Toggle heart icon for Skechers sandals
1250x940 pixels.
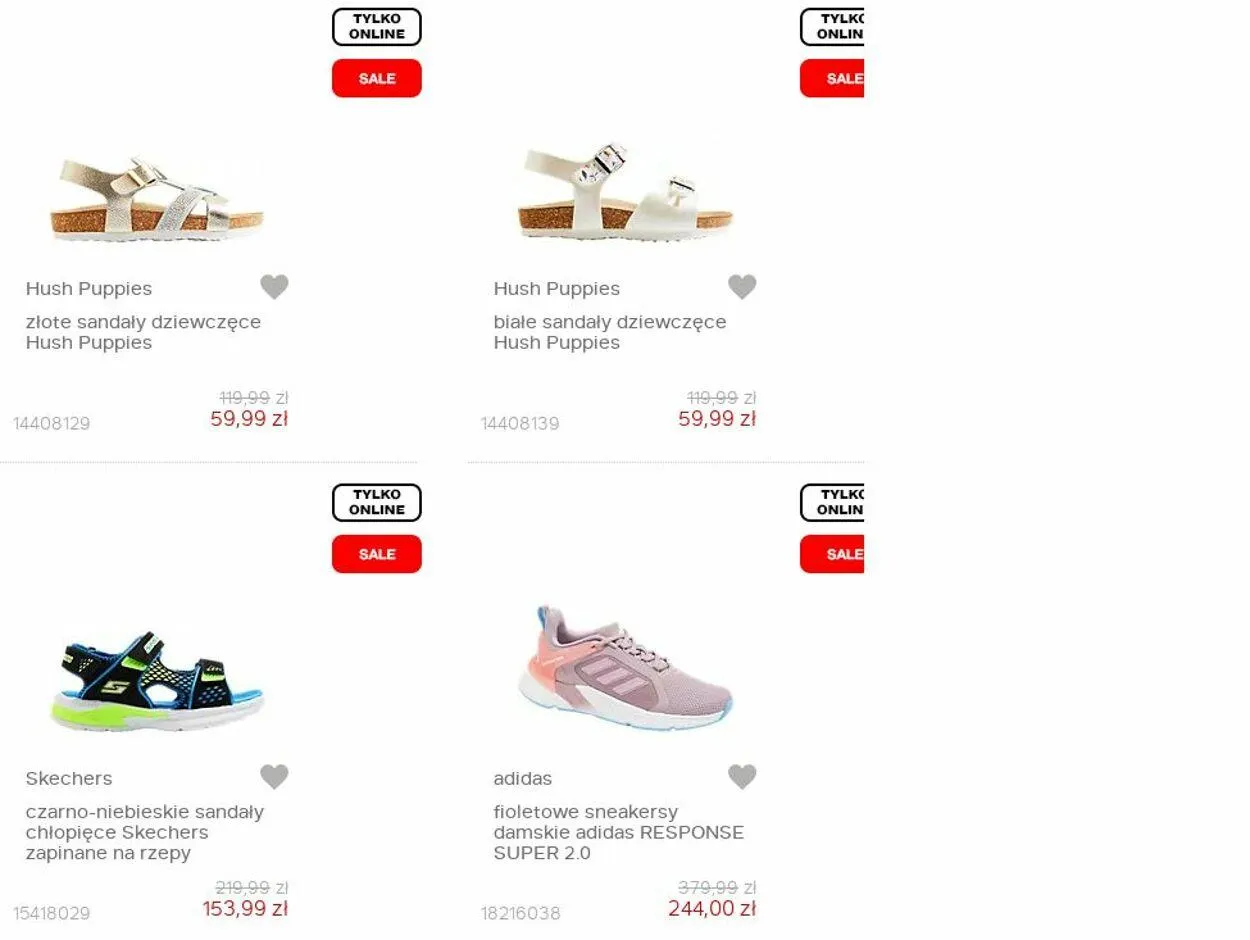(274, 777)
